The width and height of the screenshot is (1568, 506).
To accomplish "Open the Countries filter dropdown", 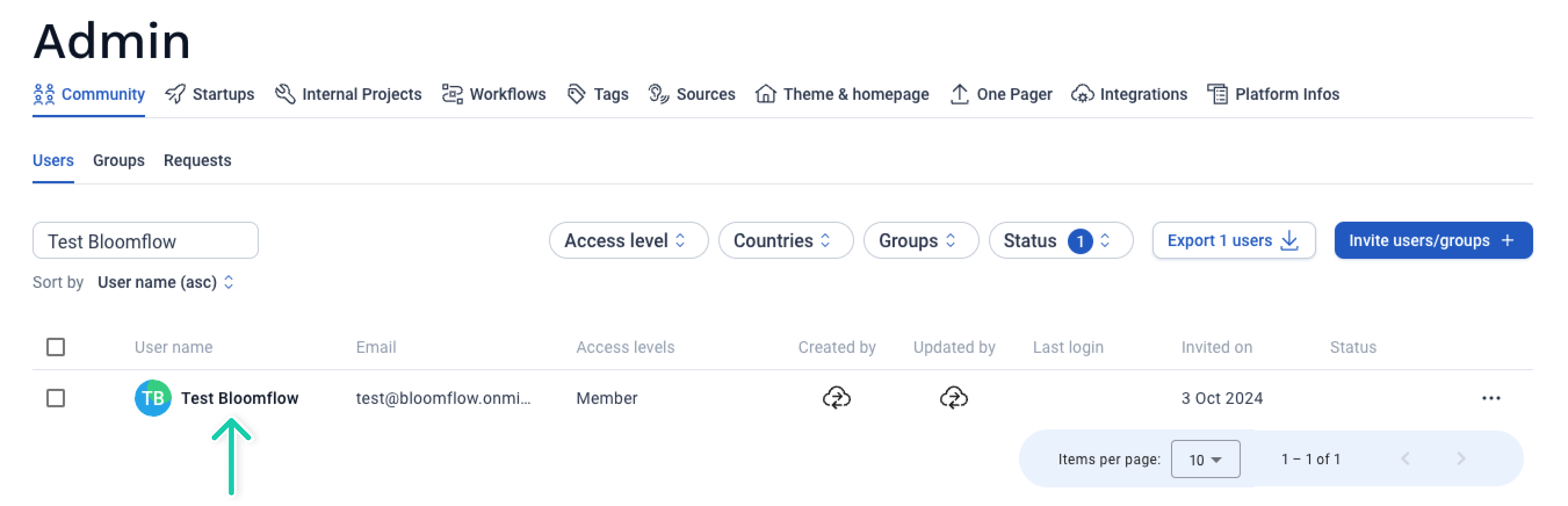I will 785,241.
